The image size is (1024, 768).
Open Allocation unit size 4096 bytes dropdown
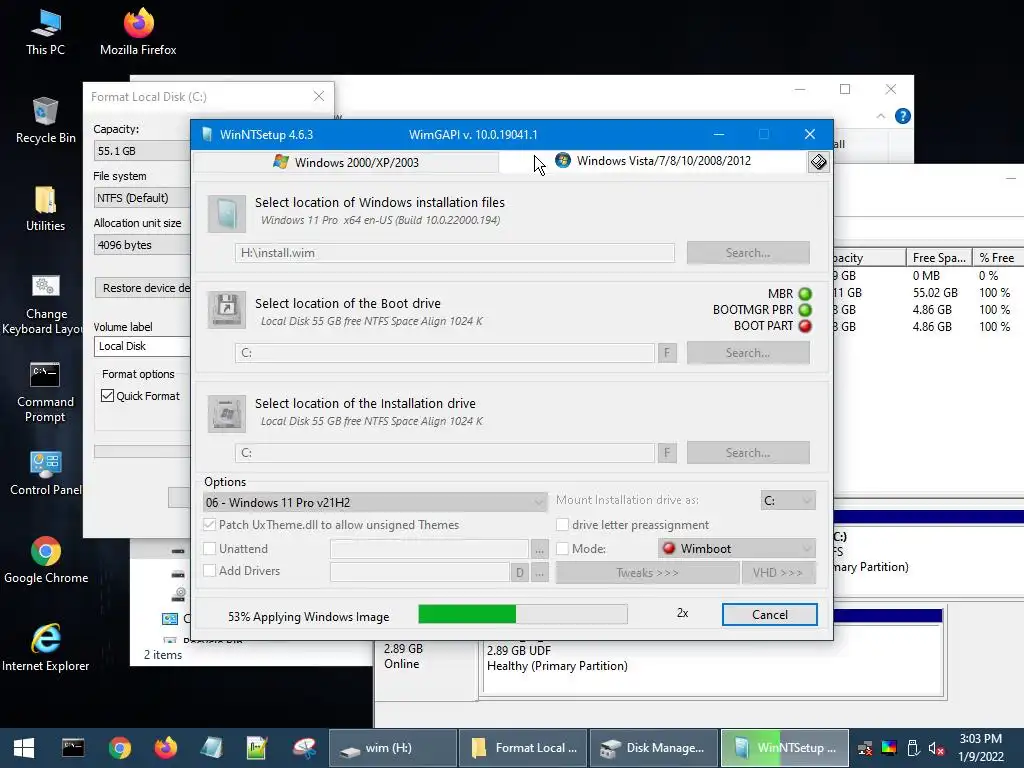142,245
